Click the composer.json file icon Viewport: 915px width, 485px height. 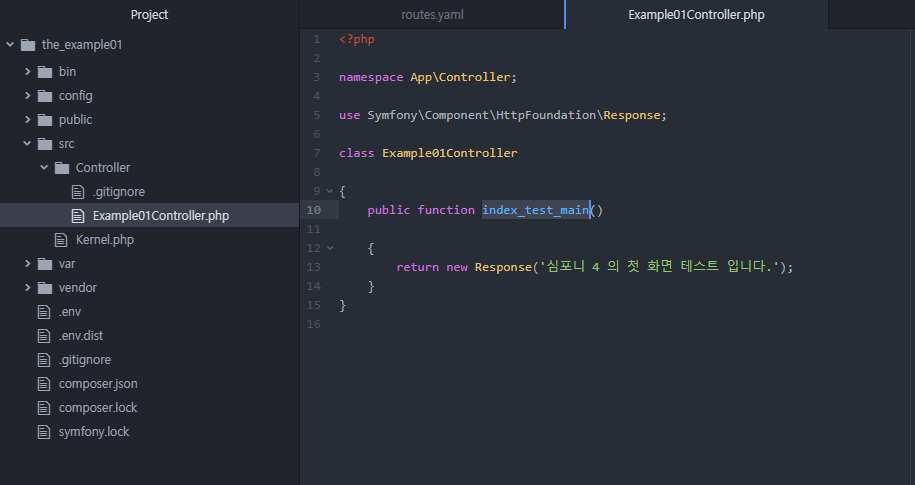(x=43, y=384)
